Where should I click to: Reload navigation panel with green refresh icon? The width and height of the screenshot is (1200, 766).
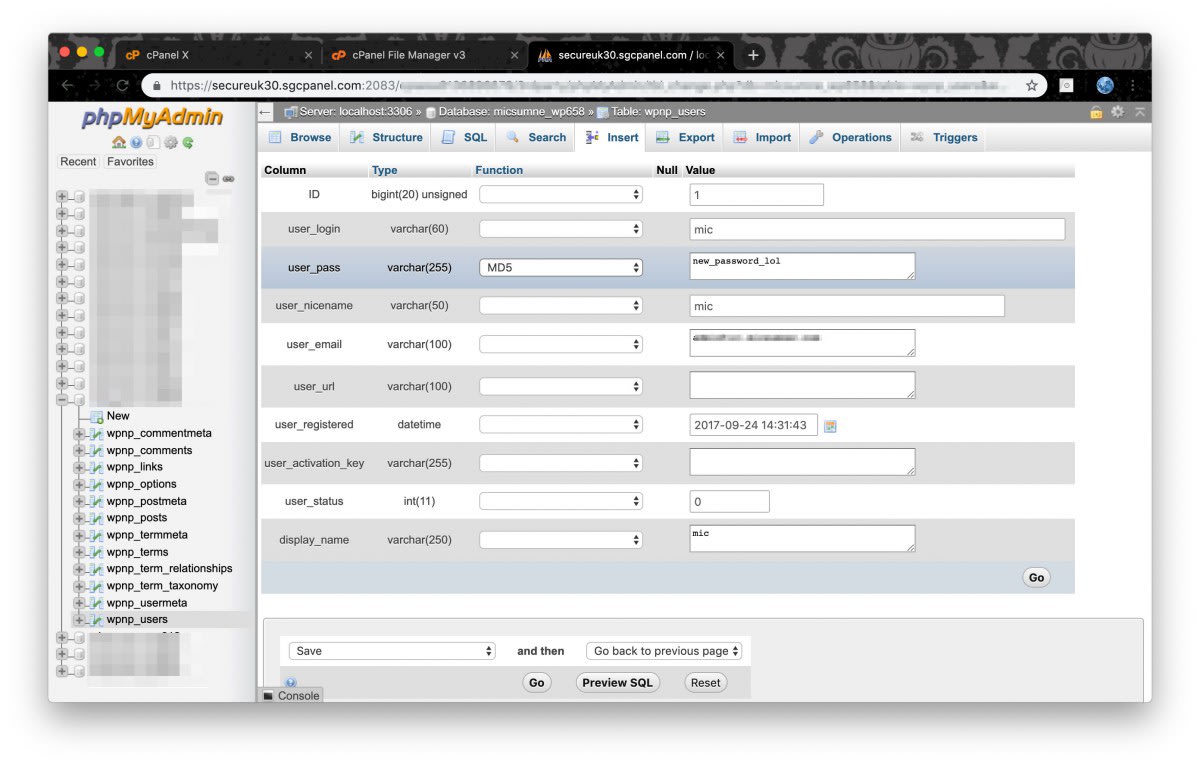pos(187,143)
